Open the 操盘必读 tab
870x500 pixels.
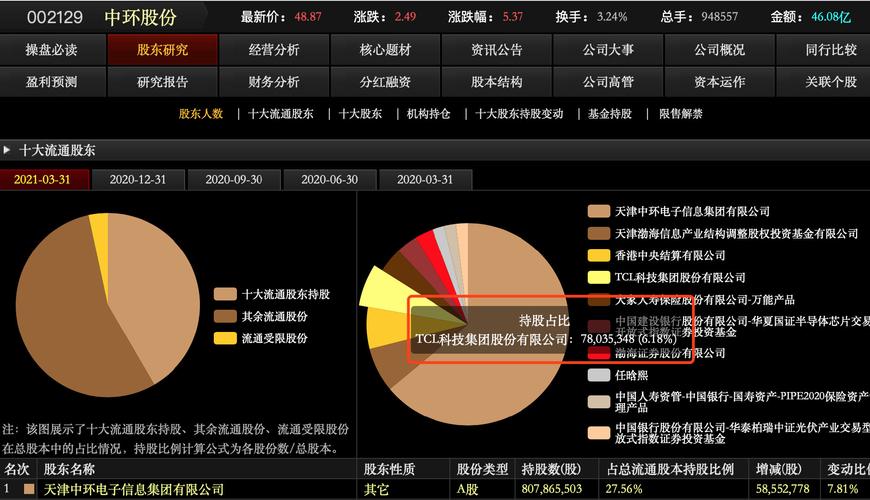point(52,50)
